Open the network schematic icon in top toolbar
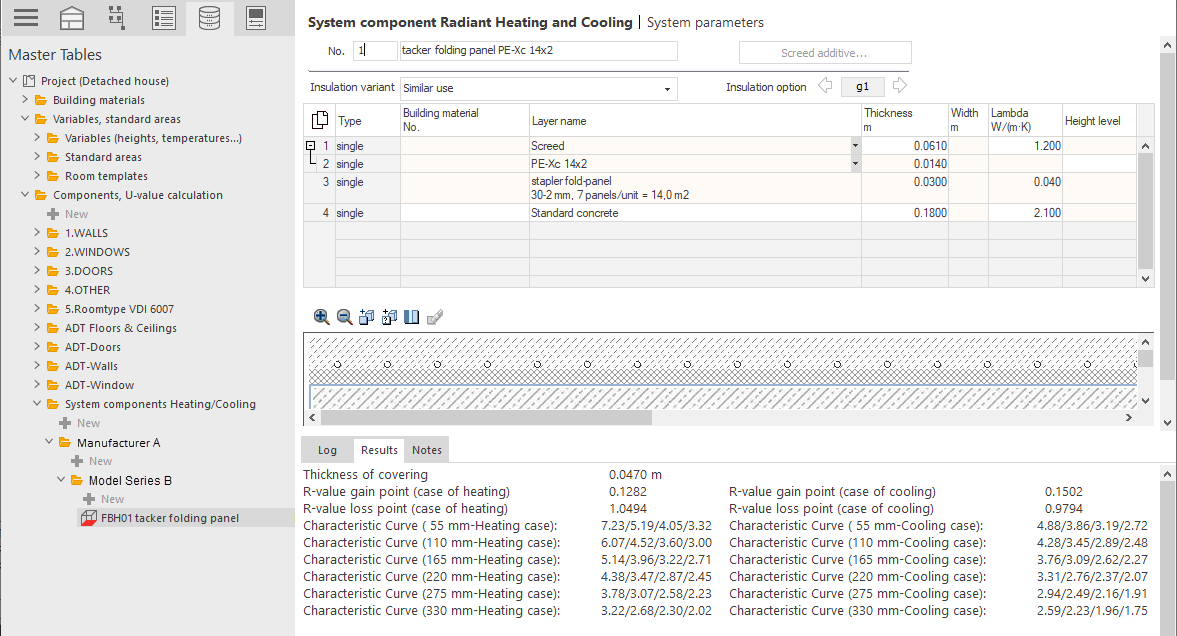Screen dimensions: 1177x636 117,18
